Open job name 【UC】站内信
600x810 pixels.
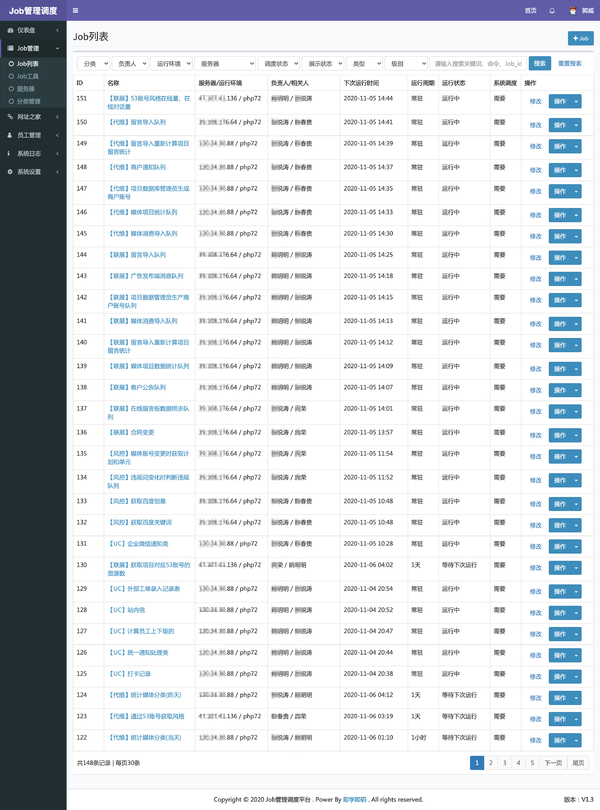(126, 610)
